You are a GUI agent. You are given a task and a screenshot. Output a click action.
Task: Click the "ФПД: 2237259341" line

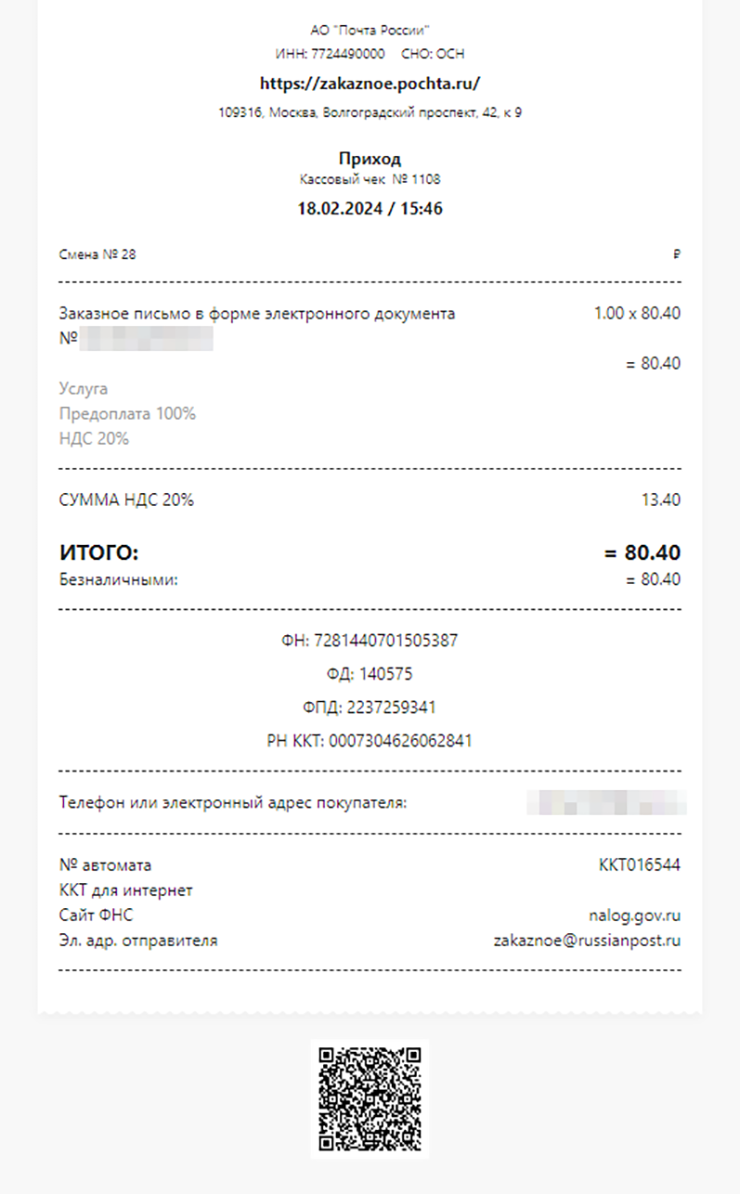(370, 707)
